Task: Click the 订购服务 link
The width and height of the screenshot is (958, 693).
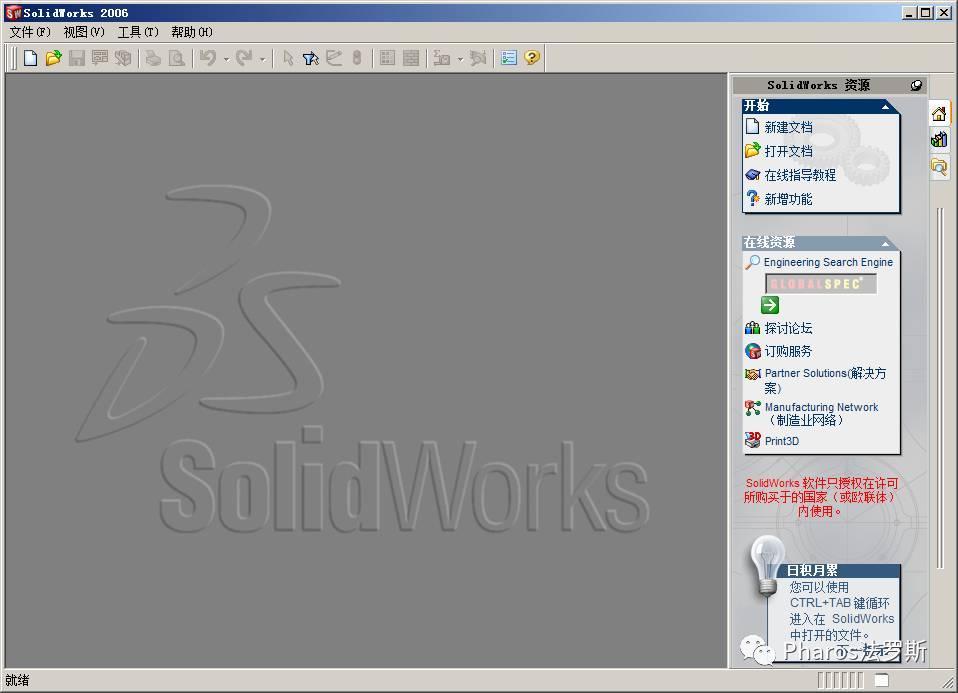Action: tap(788, 351)
